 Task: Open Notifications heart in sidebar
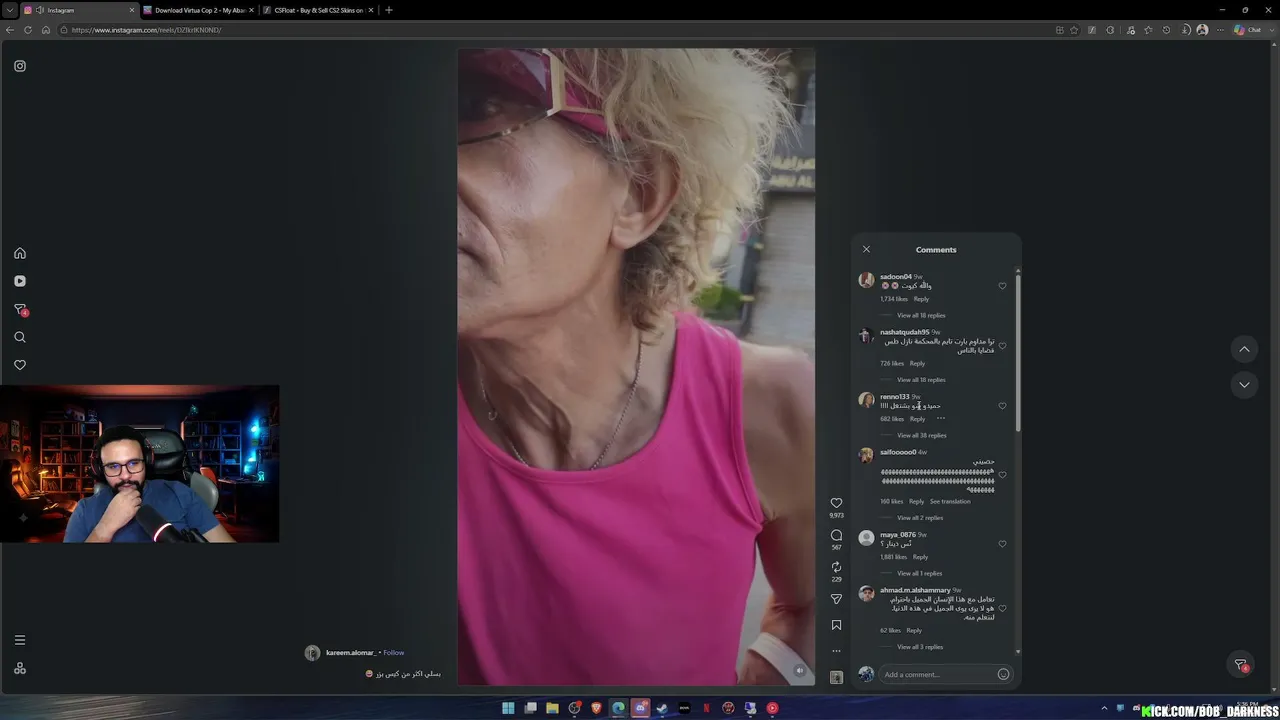[20, 365]
